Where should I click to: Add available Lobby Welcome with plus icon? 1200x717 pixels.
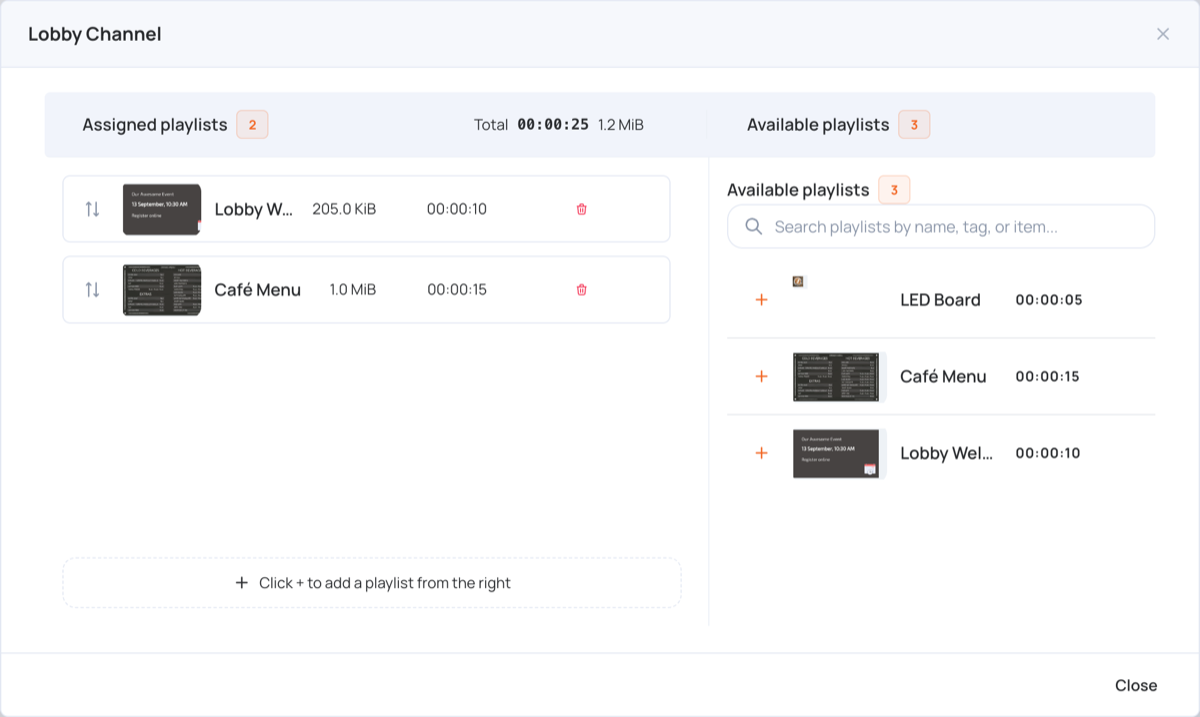pos(761,453)
